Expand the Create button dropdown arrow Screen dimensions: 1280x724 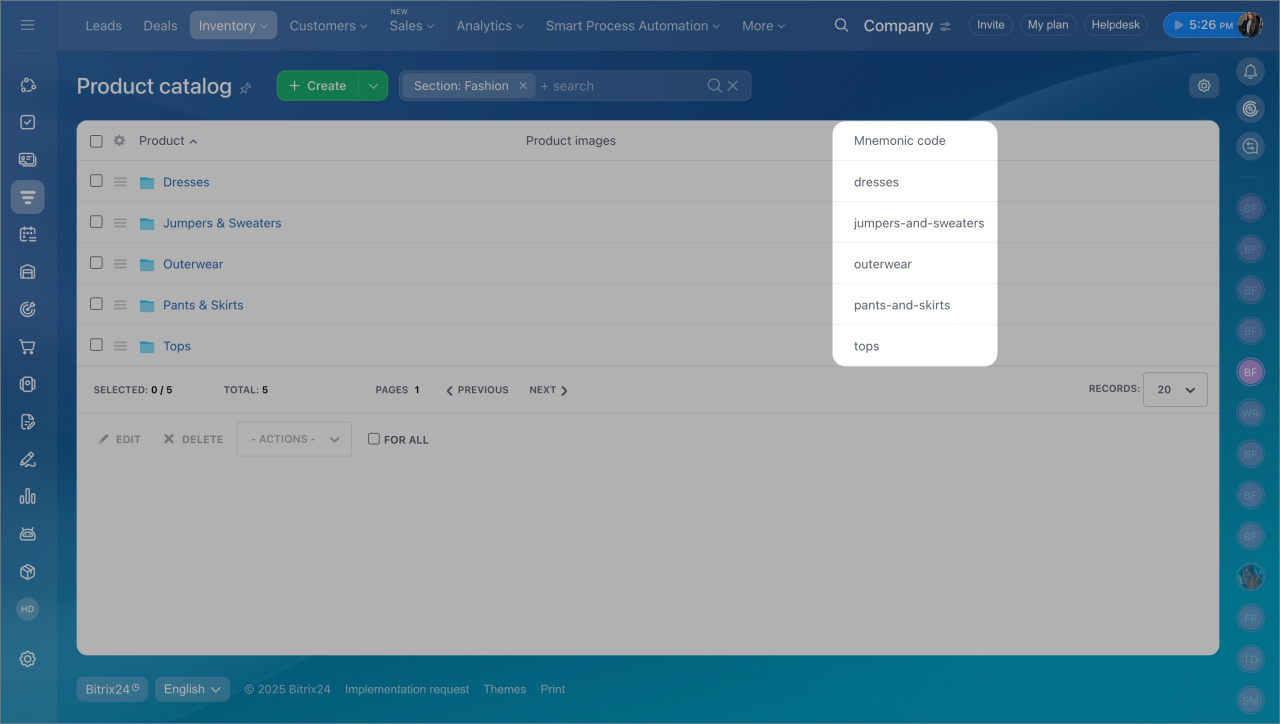click(x=373, y=86)
